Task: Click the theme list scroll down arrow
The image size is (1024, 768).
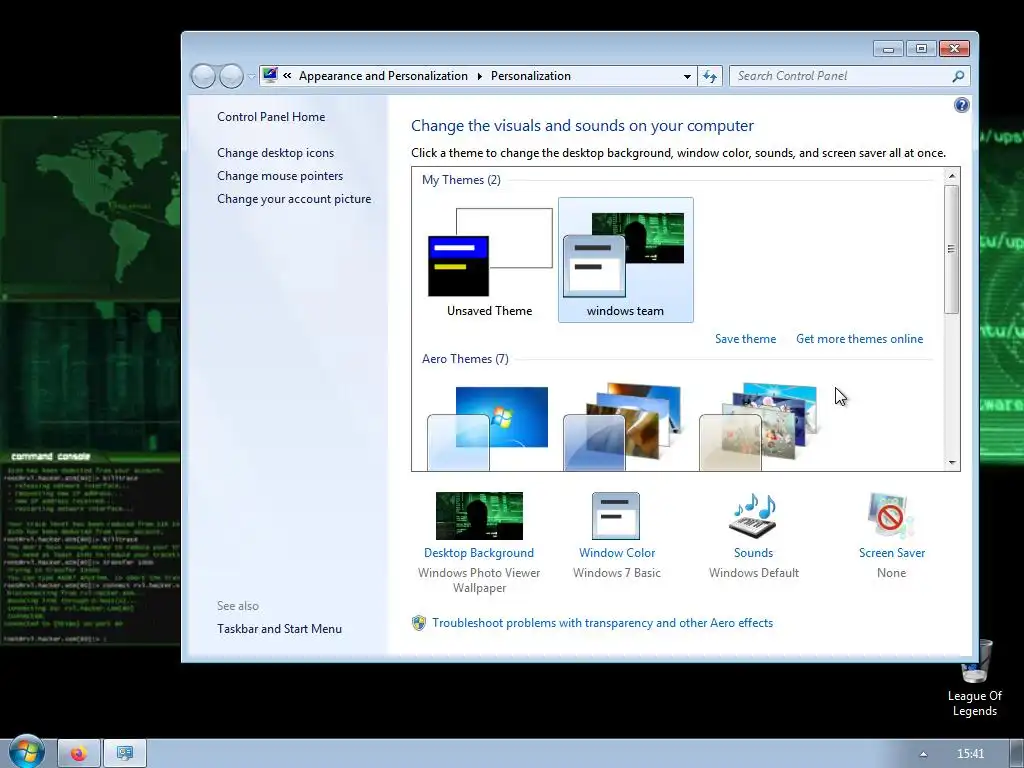Action: coord(952,462)
